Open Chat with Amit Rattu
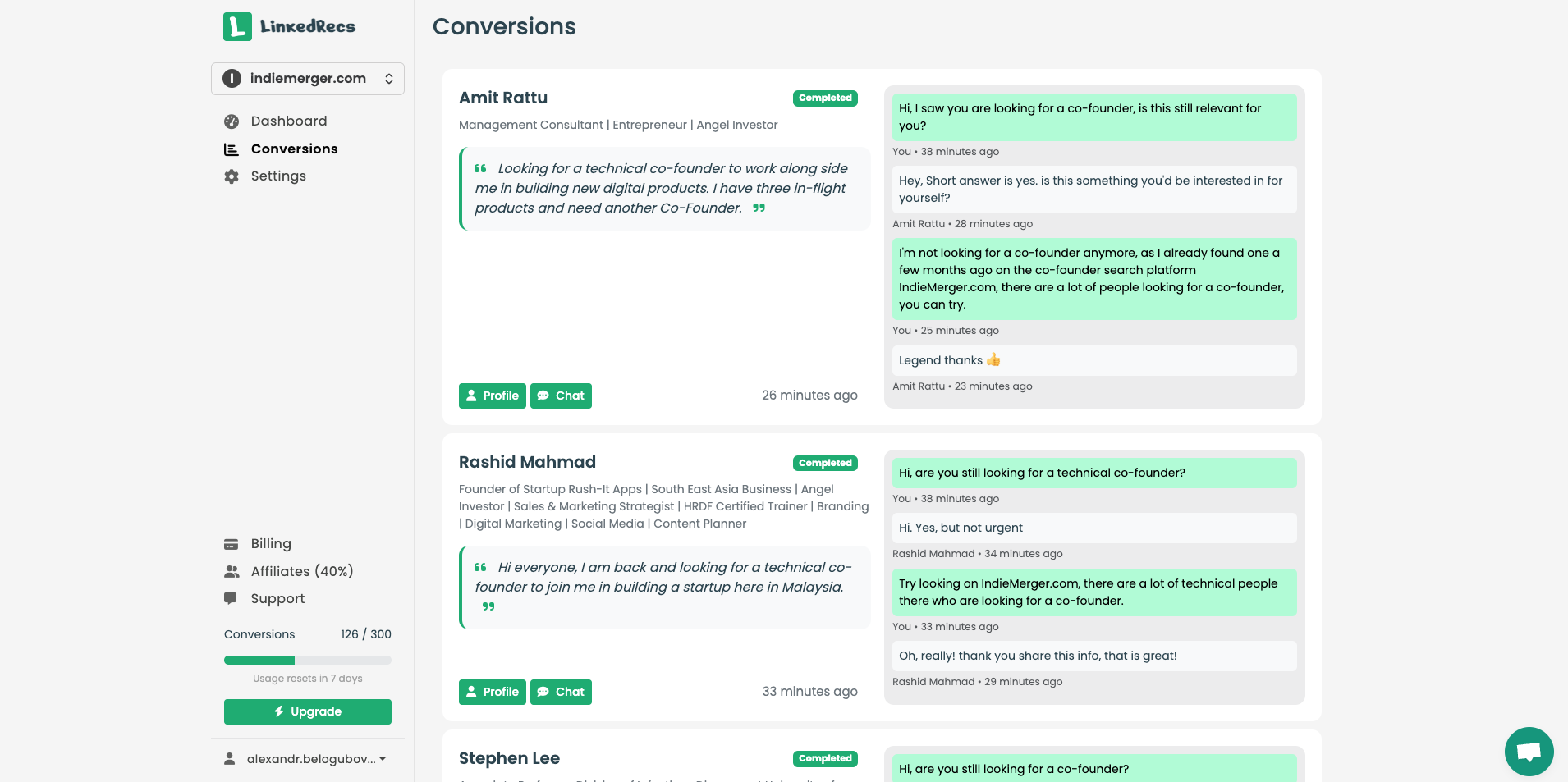The width and height of the screenshot is (1568, 782). (x=561, y=396)
